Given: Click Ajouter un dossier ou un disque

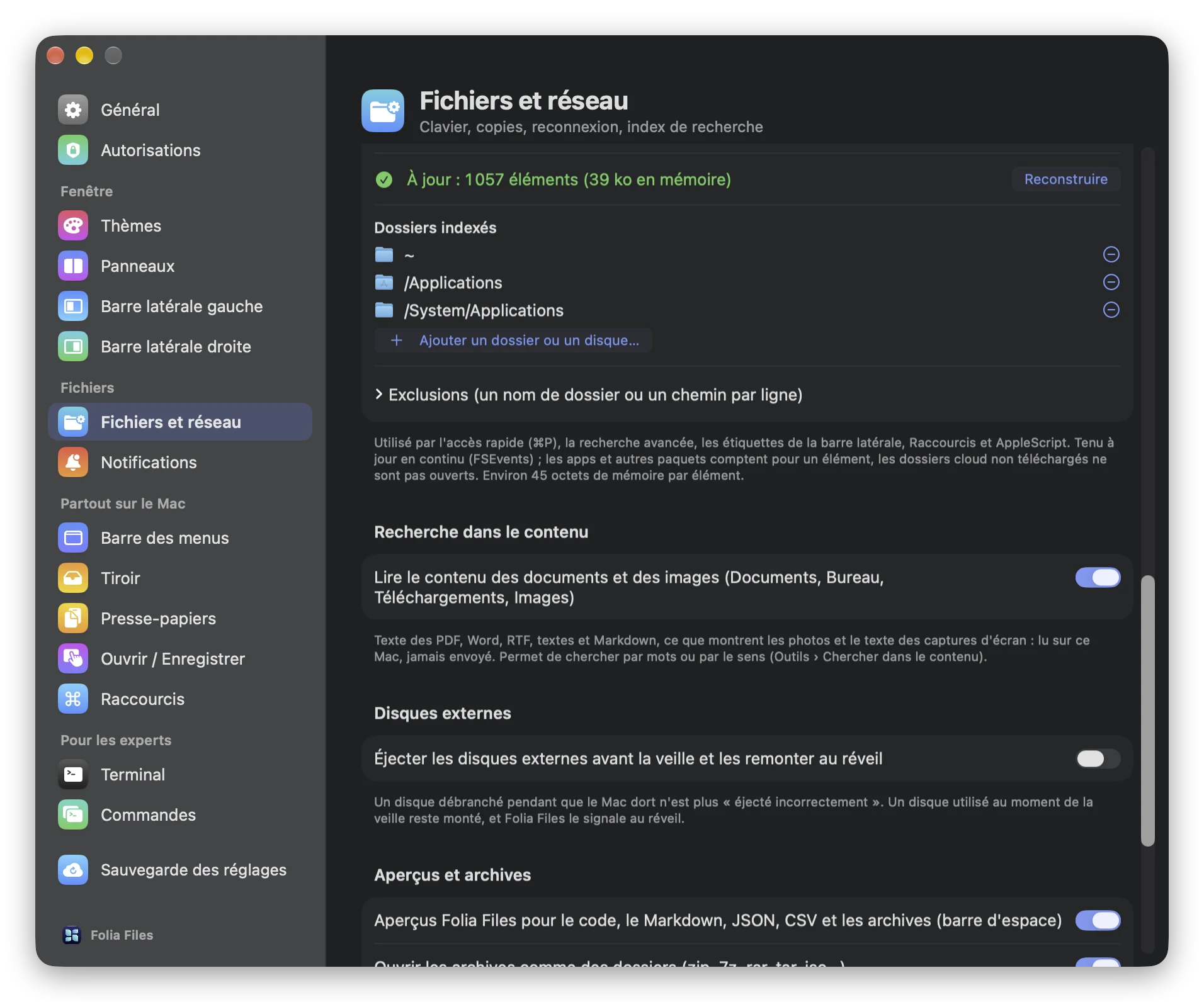Looking at the screenshot, I should pos(513,341).
